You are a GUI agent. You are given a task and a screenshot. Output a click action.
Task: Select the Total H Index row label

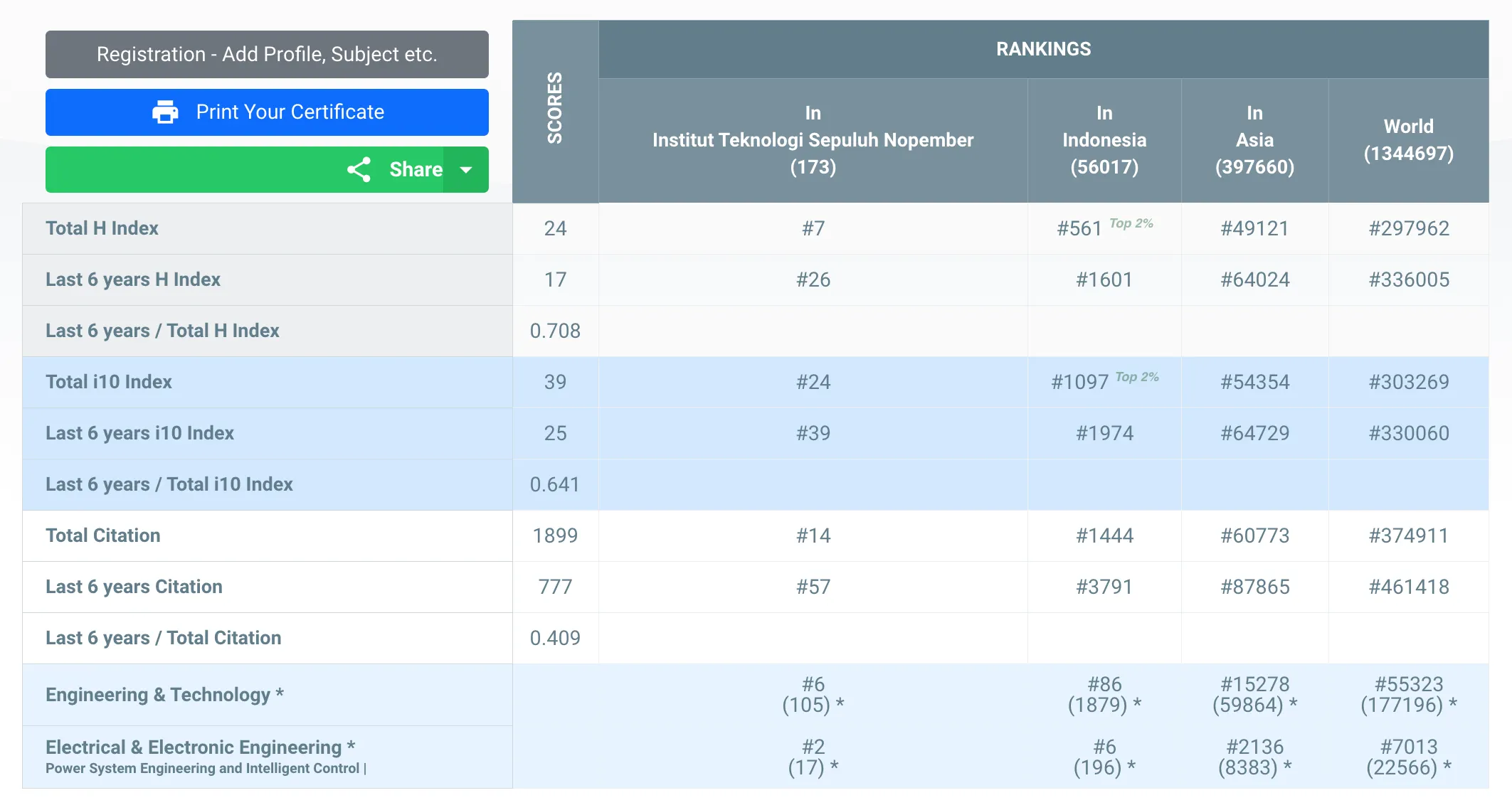coord(102,228)
